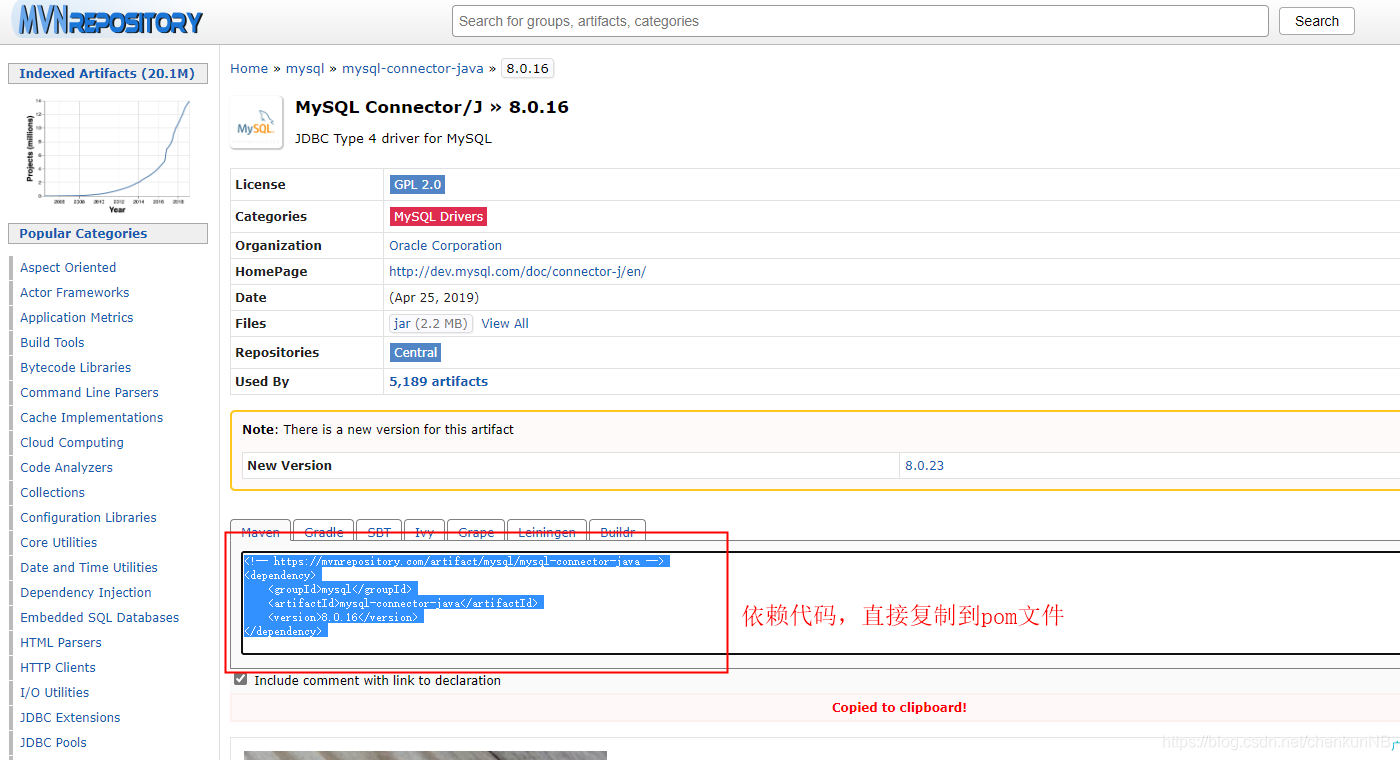Click the Apr 25, 2019 date value
Screen dimensions: 1400x760
tap(434, 297)
